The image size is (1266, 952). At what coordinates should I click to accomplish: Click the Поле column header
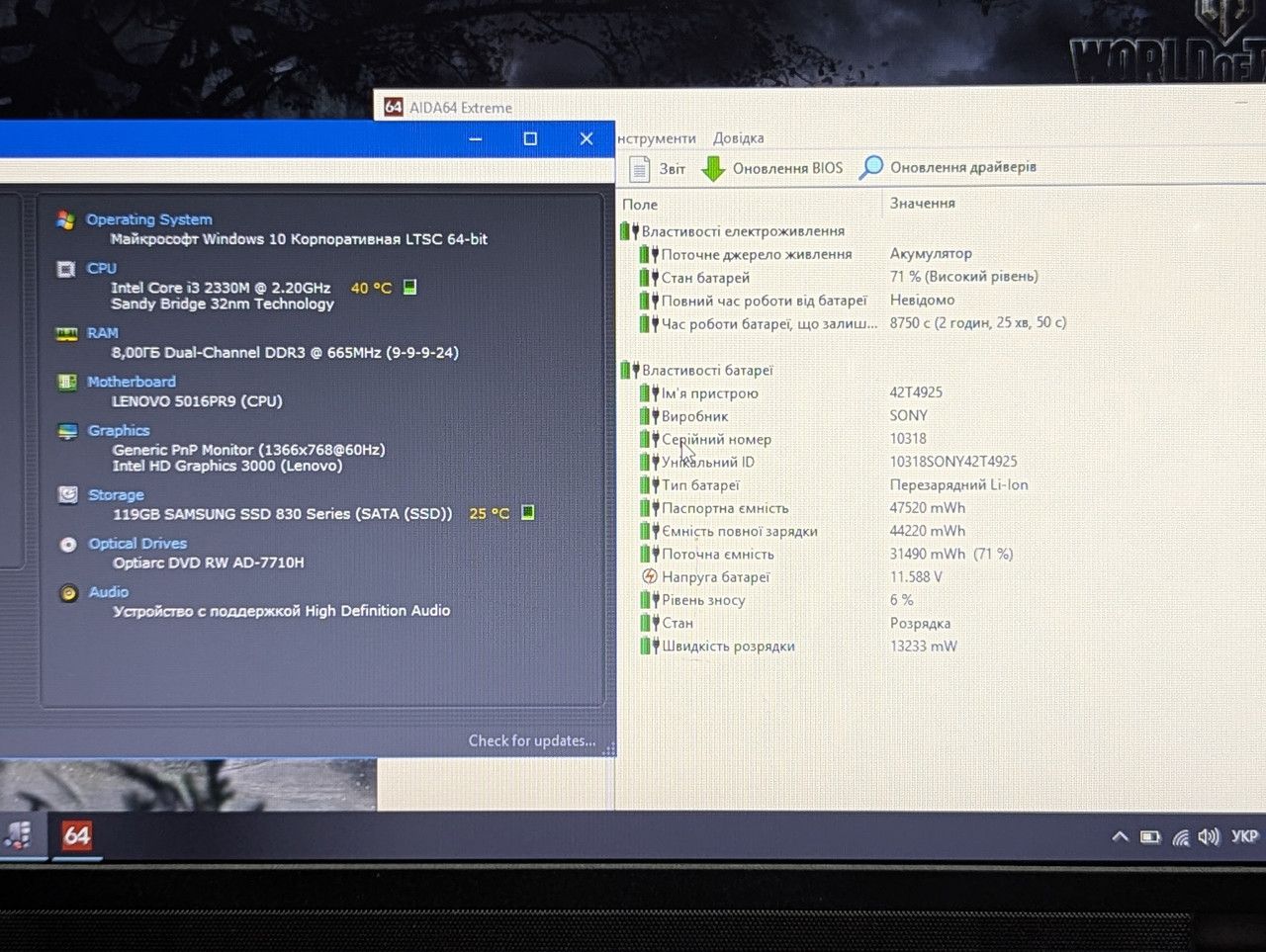640,205
